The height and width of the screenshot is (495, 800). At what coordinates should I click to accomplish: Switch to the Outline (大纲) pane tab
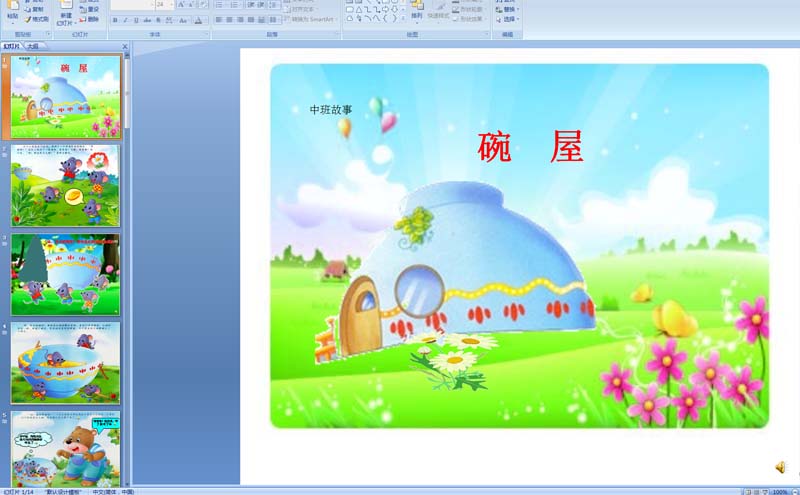[x=33, y=46]
